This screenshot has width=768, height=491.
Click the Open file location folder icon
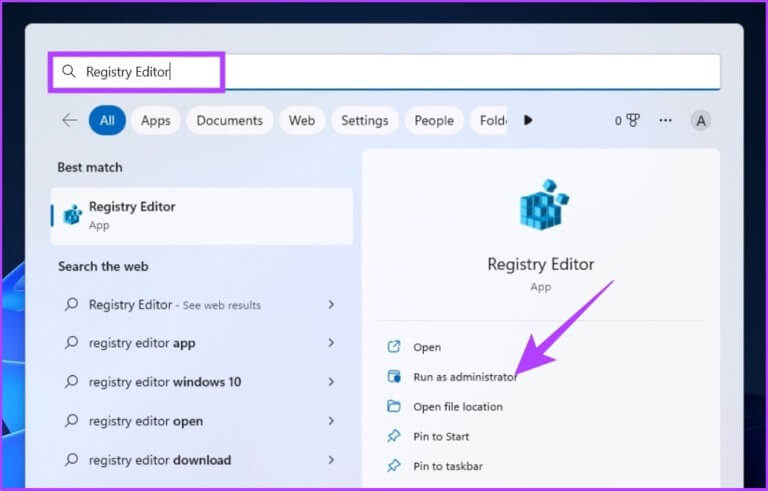[394, 406]
